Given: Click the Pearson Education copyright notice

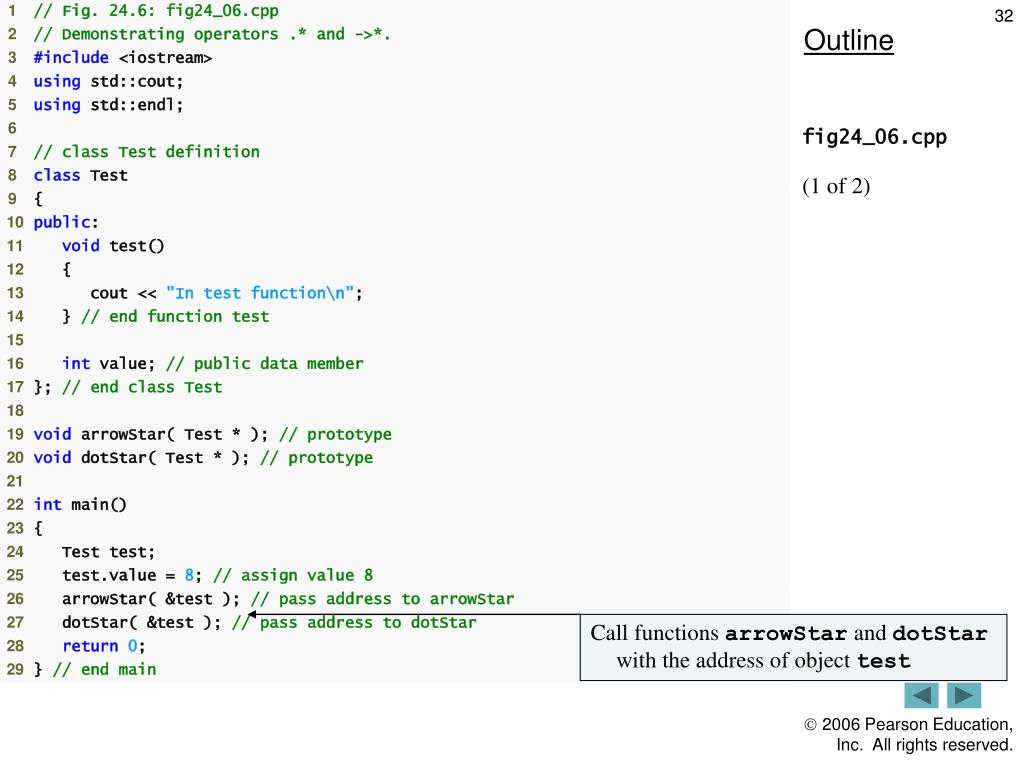Looking at the screenshot, I should 909,734.
